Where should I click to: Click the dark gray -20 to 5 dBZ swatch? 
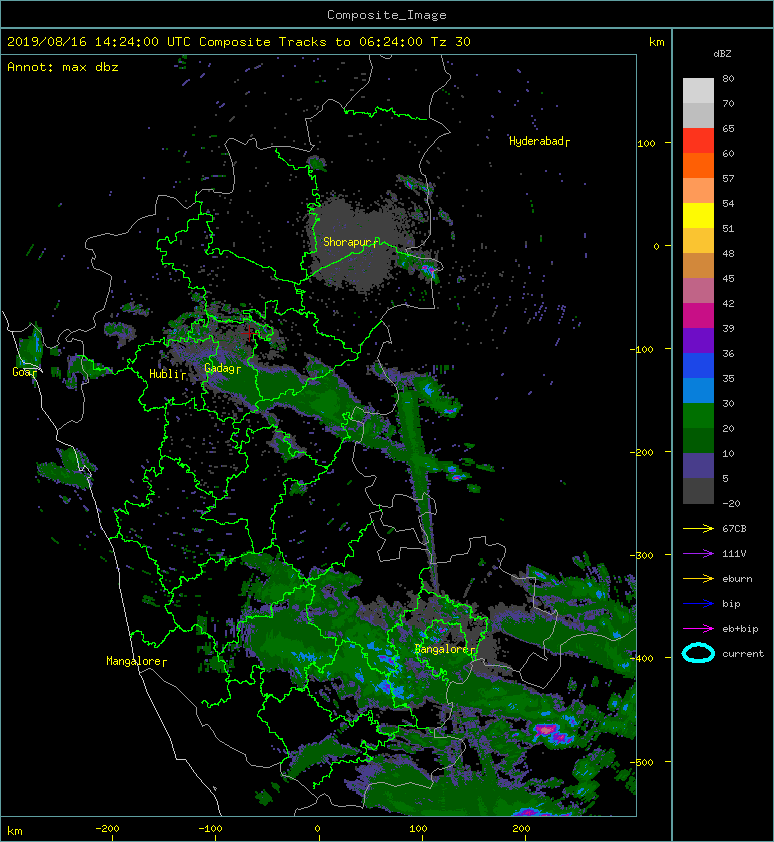(x=698, y=491)
